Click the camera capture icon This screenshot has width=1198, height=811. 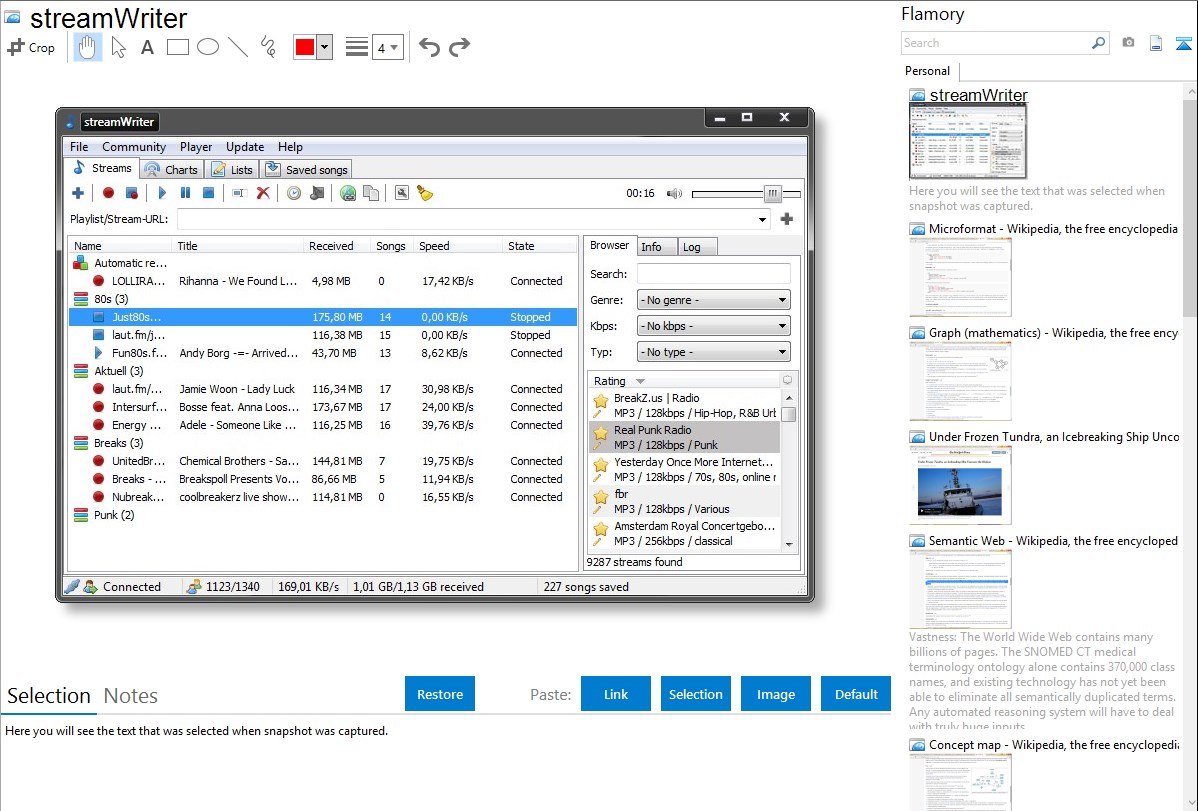click(x=1128, y=43)
